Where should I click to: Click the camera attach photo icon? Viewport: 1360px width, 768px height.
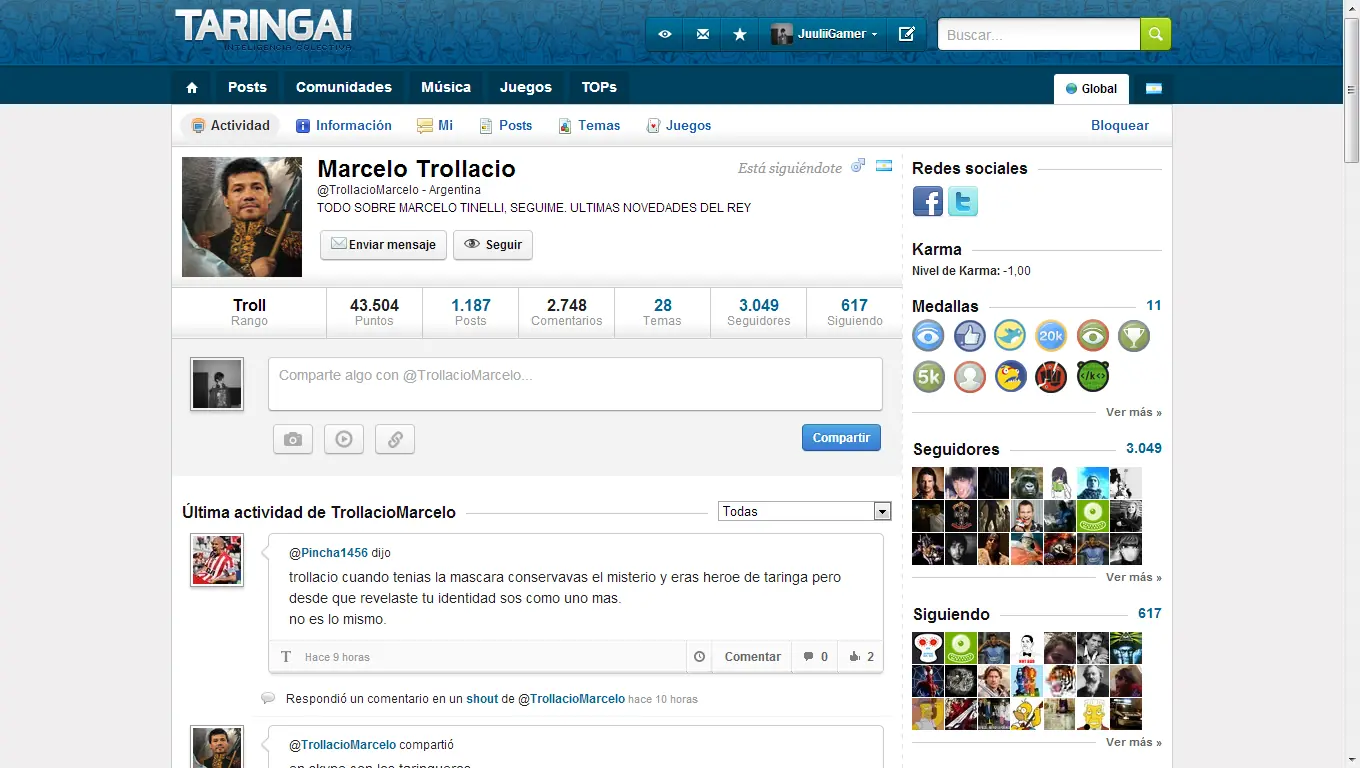coord(293,439)
